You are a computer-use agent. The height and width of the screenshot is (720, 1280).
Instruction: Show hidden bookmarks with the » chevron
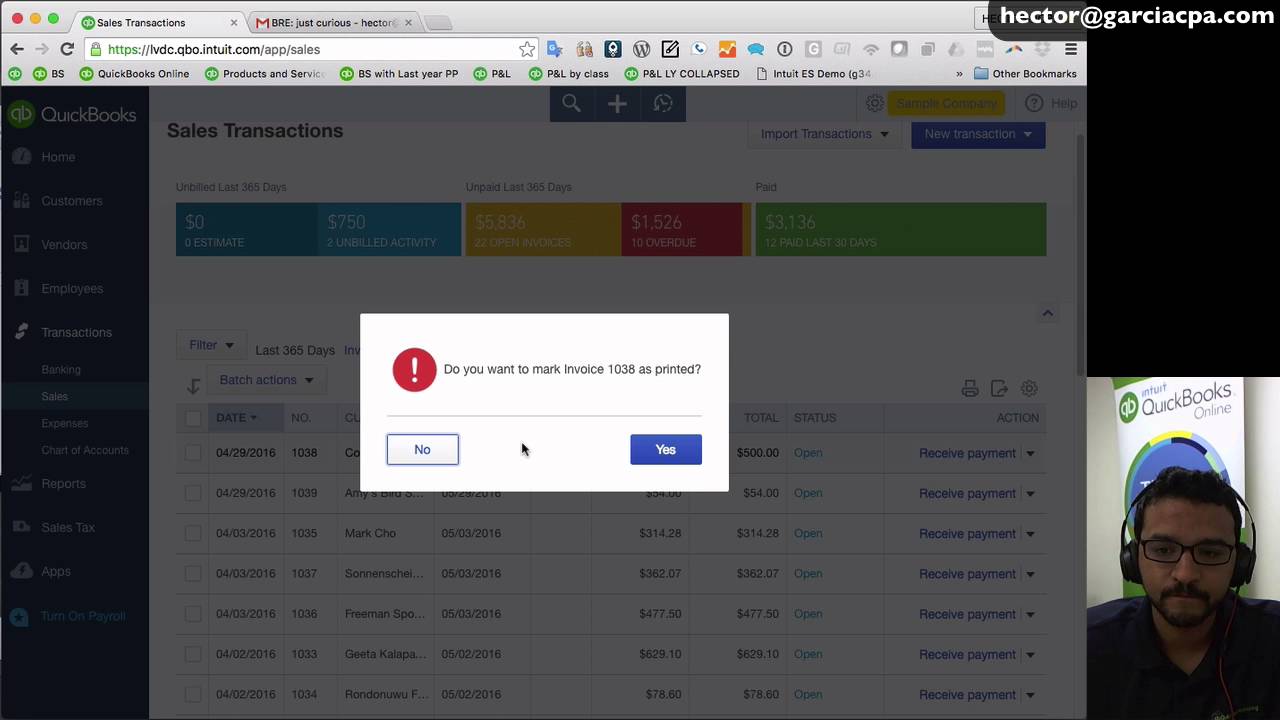959,73
